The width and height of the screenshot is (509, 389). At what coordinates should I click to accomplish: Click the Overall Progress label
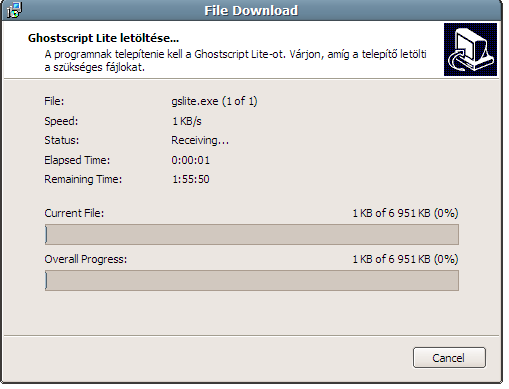(x=86, y=259)
